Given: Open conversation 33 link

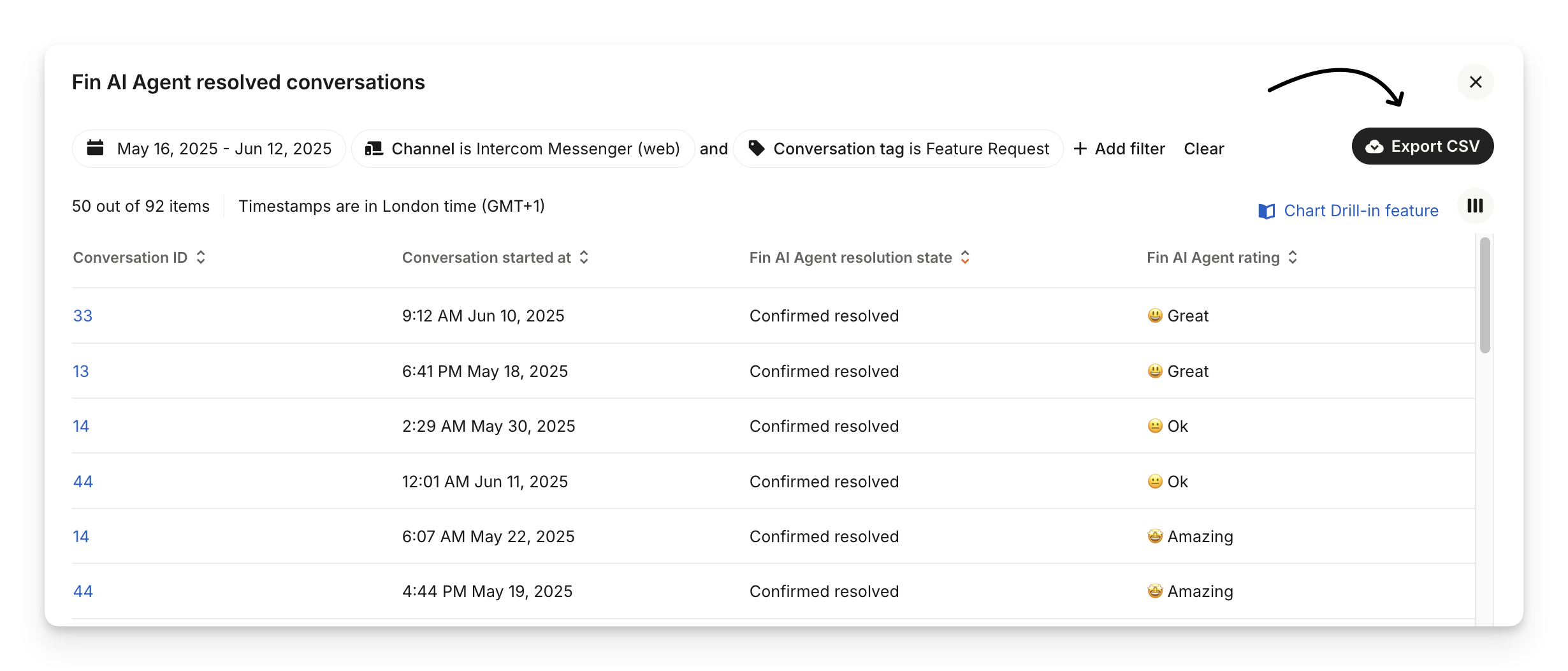Looking at the screenshot, I should point(83,316).
